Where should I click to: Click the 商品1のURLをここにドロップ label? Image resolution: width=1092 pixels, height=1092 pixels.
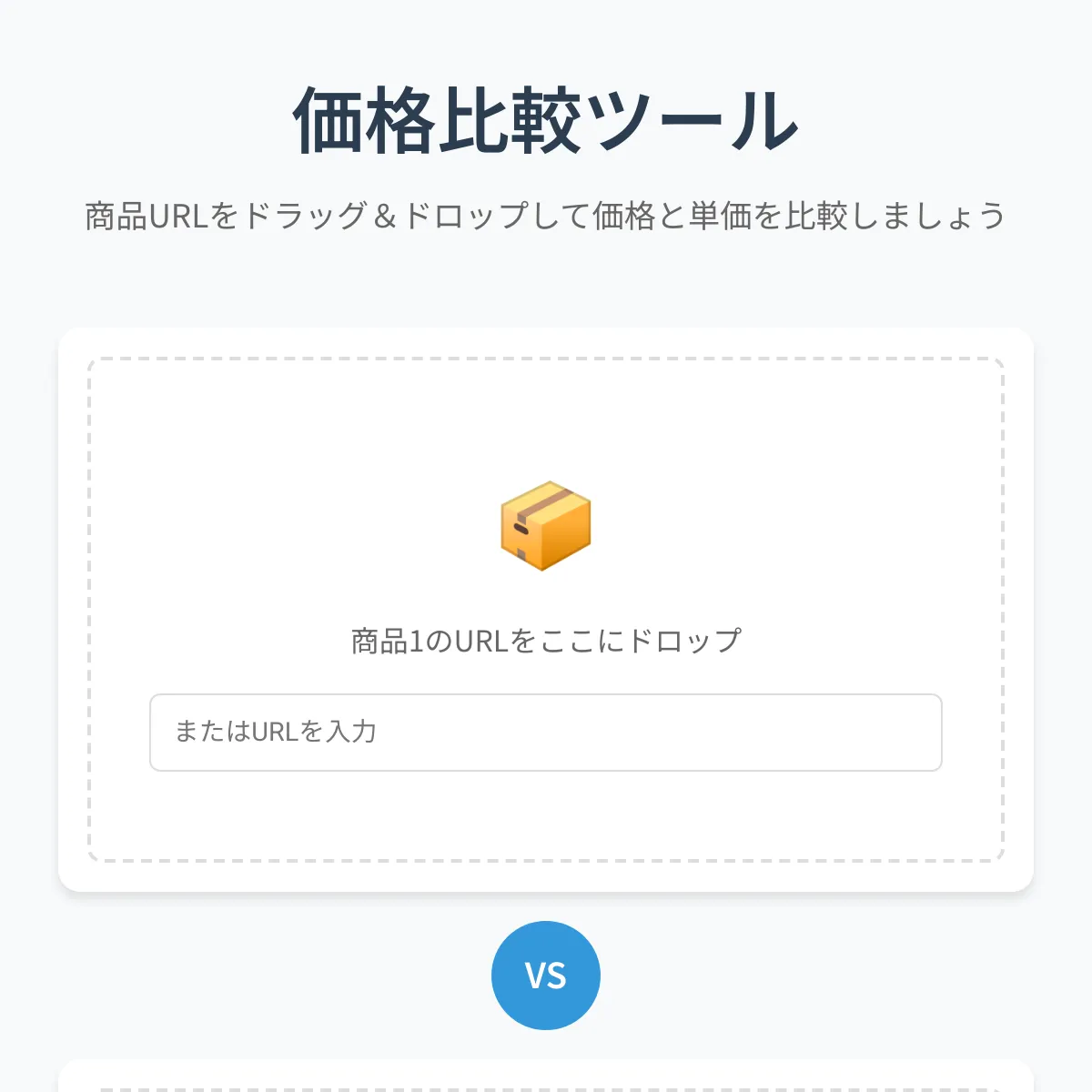pyautogui.click(x=546, y=638)
